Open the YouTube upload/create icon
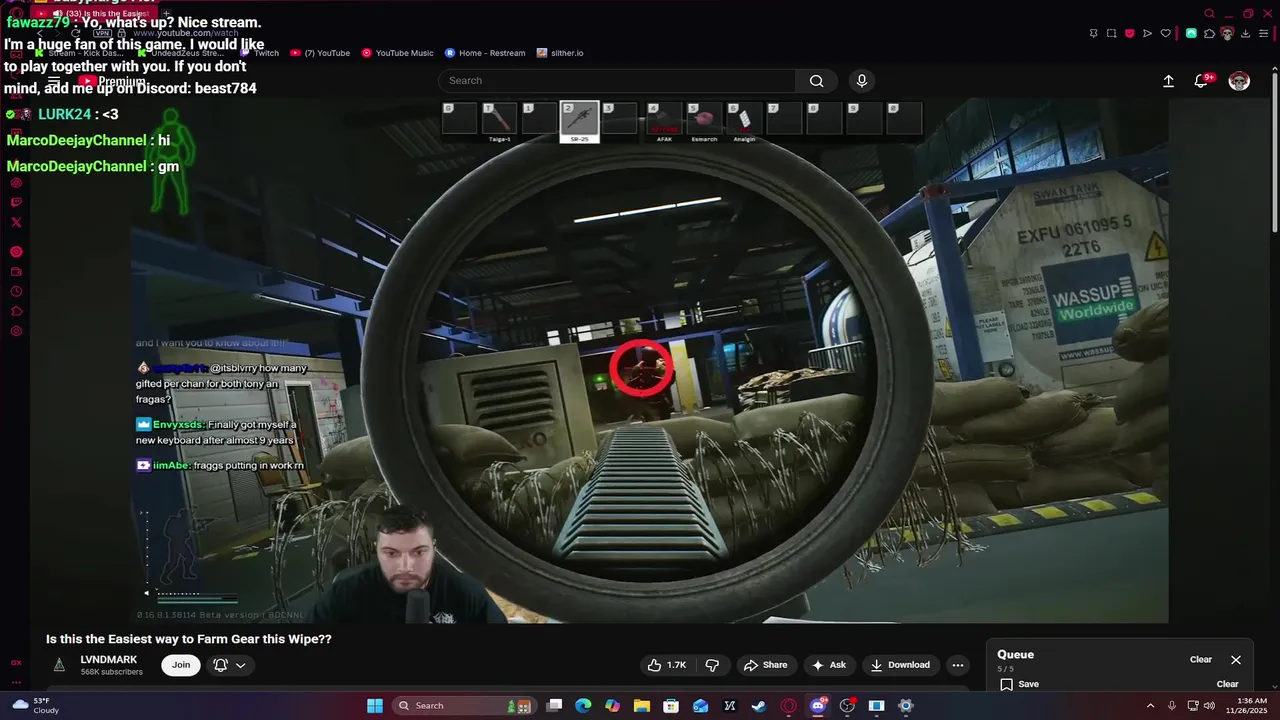Image resolution: width=1280 pixels, height=720 pixels. click(1168, 81)
